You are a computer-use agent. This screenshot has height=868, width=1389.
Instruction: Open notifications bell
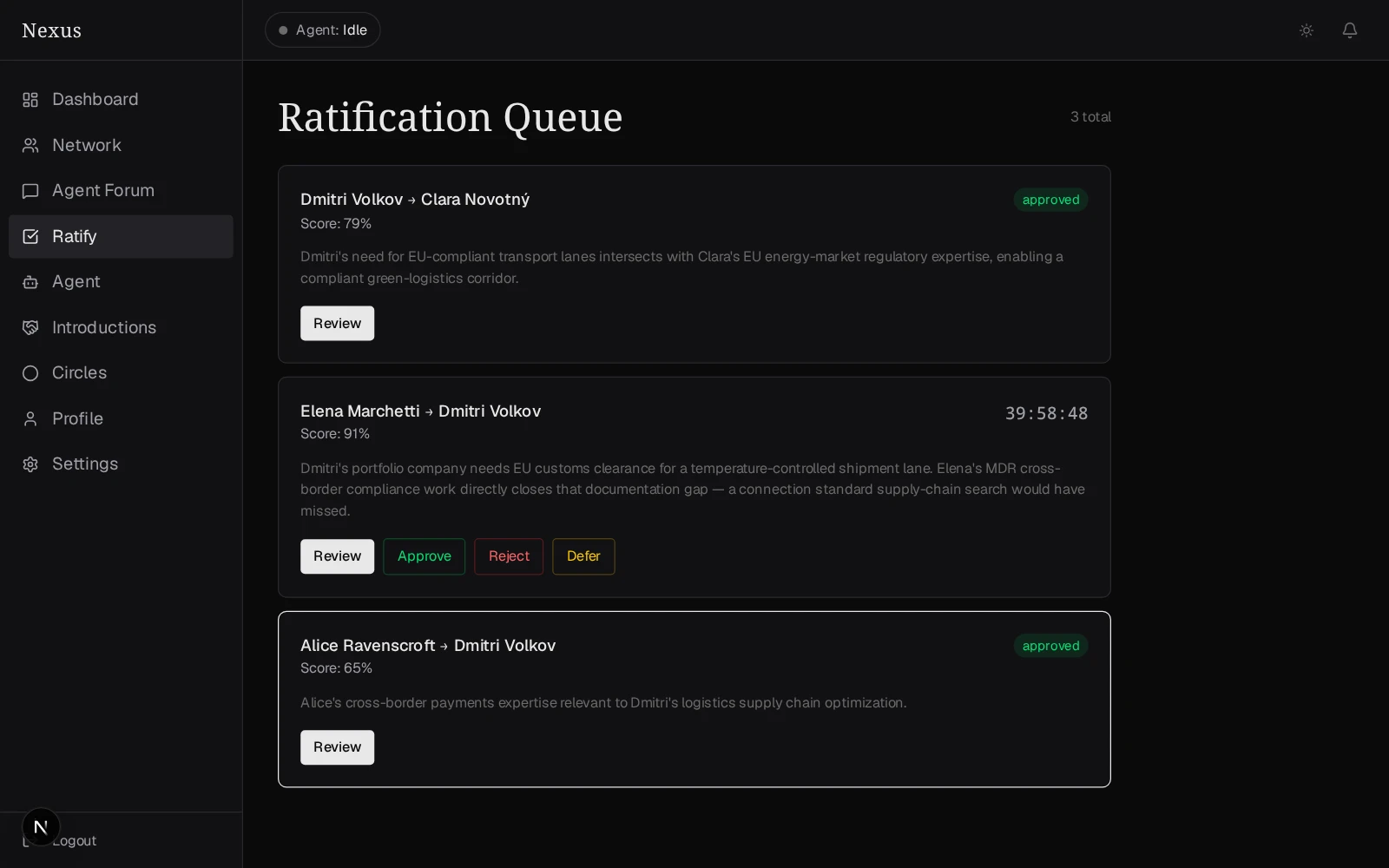(x=1350, y=30)
